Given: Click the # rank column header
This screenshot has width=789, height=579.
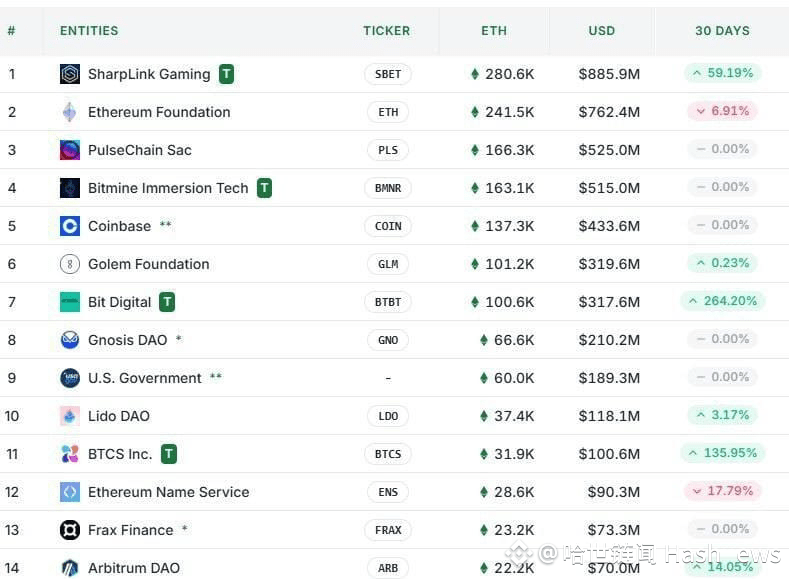Looking at the screenshot, I should click(11, 31).
